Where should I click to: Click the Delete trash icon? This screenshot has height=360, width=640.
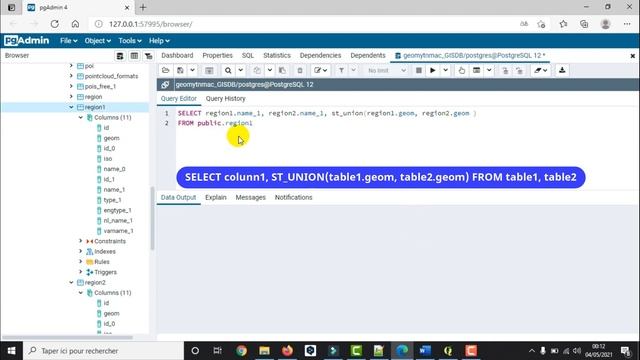click(300, 71)
